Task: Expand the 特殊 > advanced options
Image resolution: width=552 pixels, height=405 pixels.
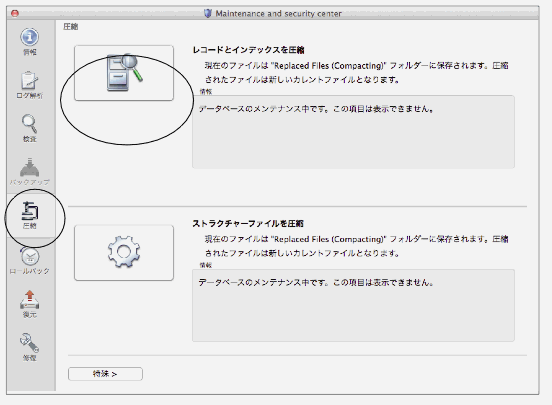Action: point(105,374)
